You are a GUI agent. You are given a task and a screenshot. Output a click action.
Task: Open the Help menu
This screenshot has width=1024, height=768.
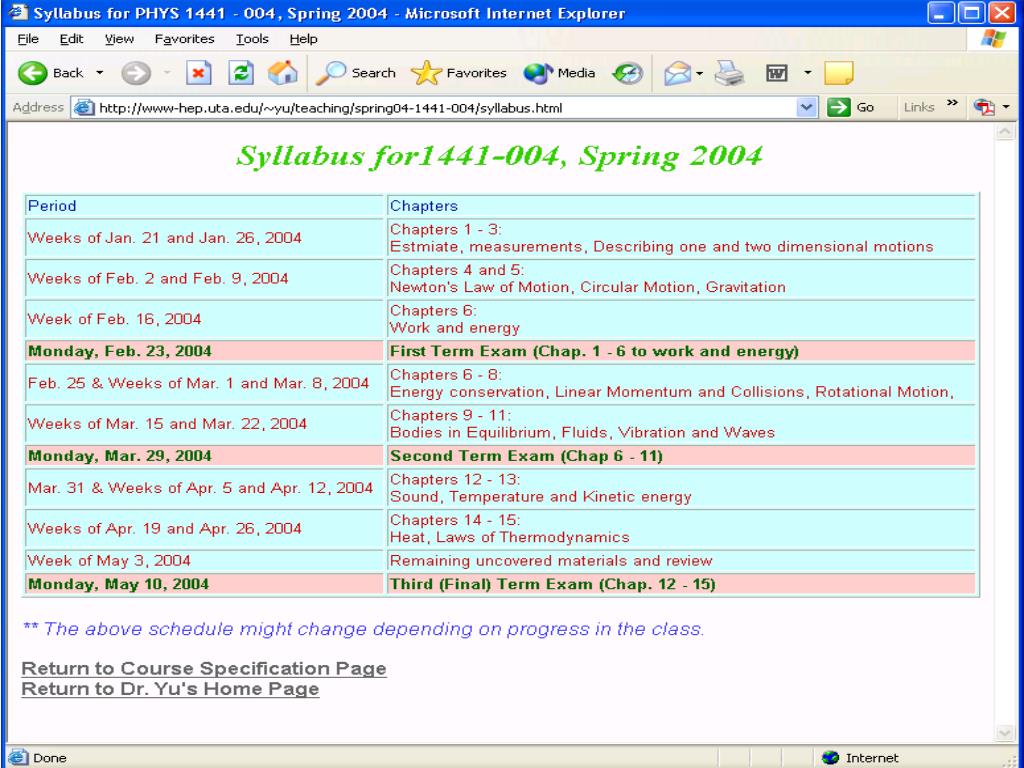tap(303, 39)
